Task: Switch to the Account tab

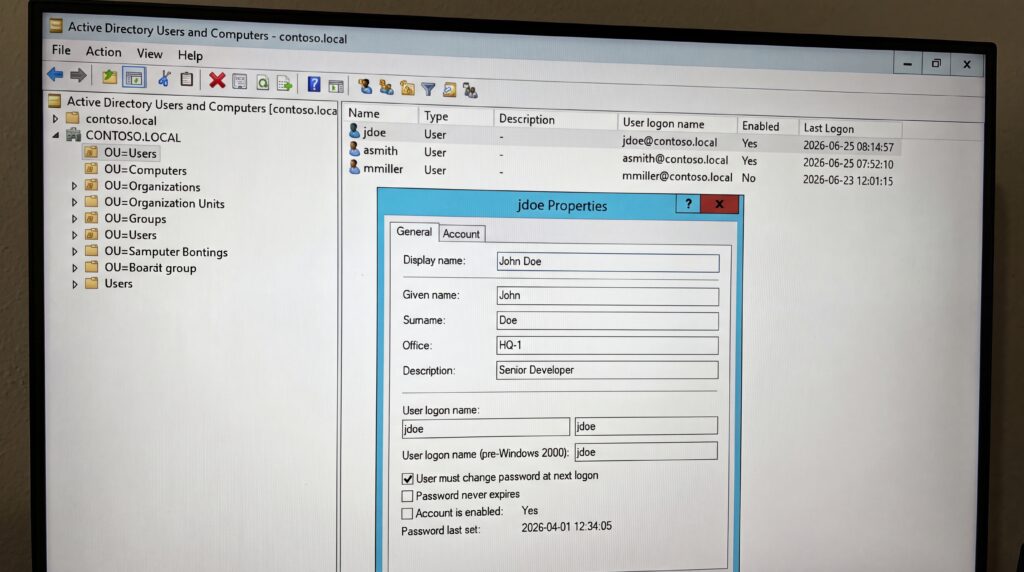Action: (461, 233)
